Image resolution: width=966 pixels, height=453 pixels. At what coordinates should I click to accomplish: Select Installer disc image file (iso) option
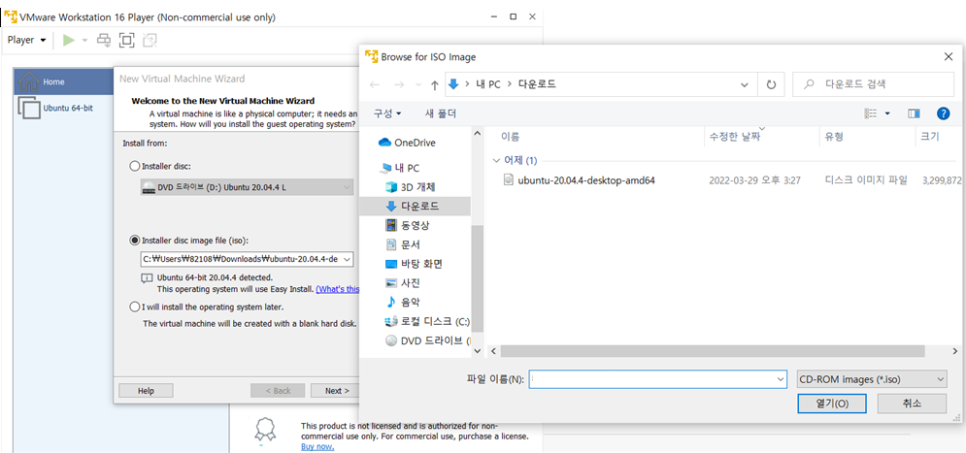pos(134,240)
